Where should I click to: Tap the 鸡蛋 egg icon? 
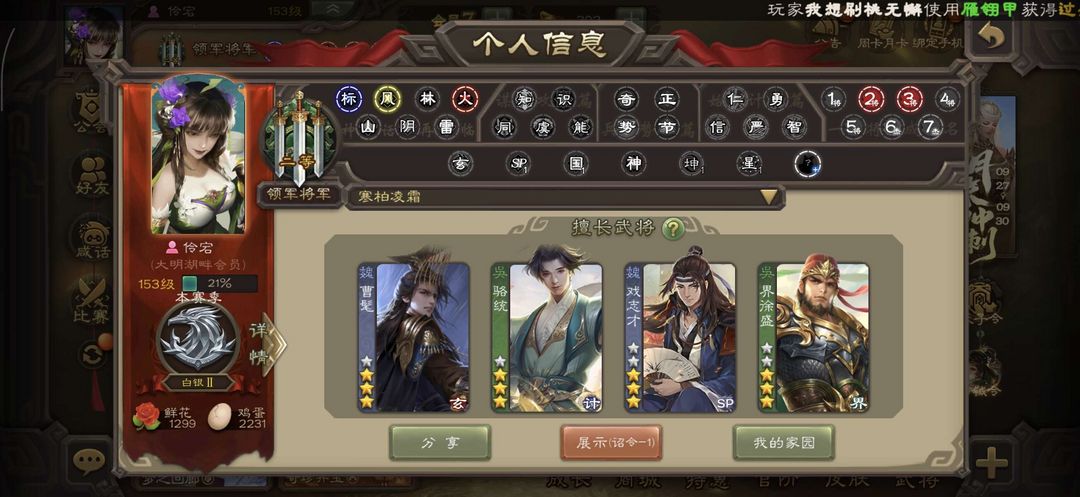pyautogui.click(x=220, y=416)
